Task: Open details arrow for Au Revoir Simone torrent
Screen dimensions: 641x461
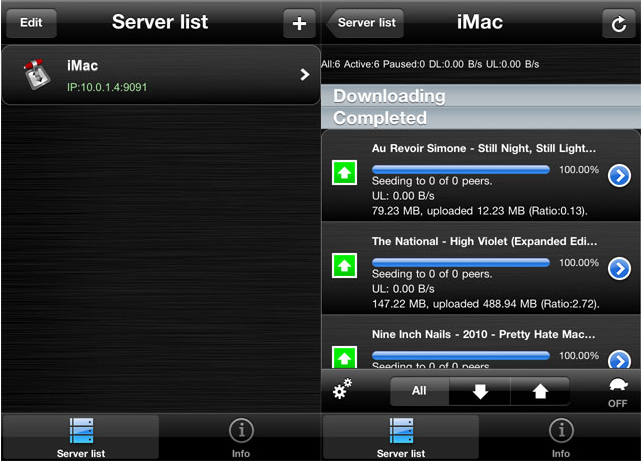Action: (x=619, y=176)
